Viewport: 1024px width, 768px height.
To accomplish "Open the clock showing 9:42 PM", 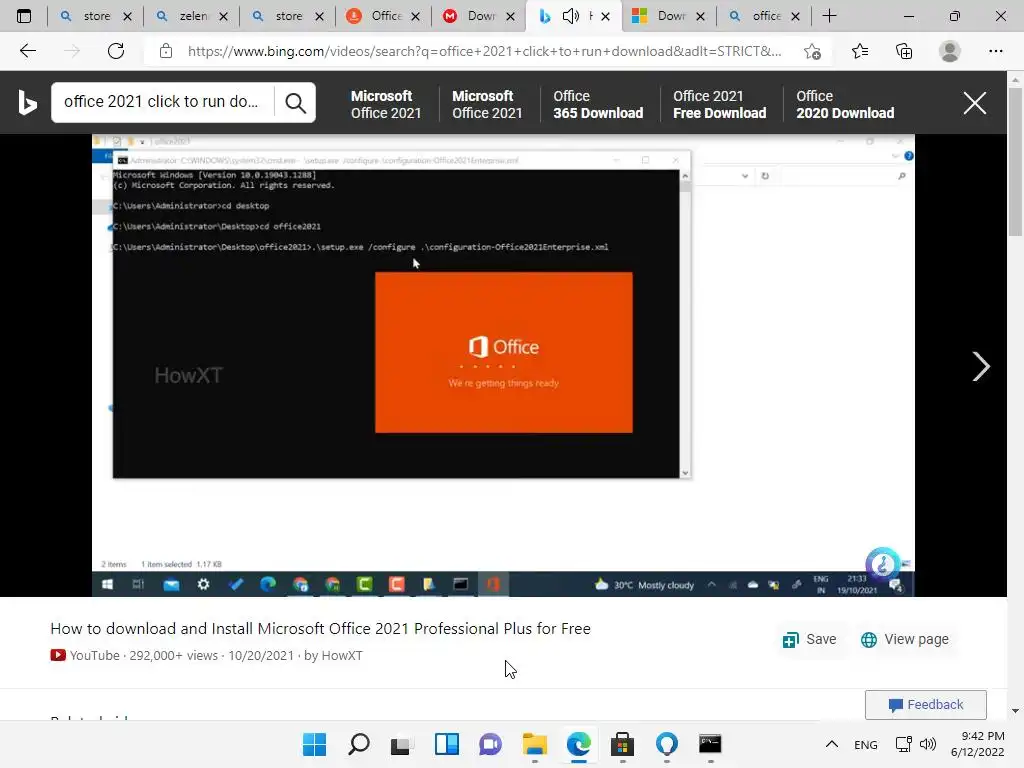I will click(978, 744).
